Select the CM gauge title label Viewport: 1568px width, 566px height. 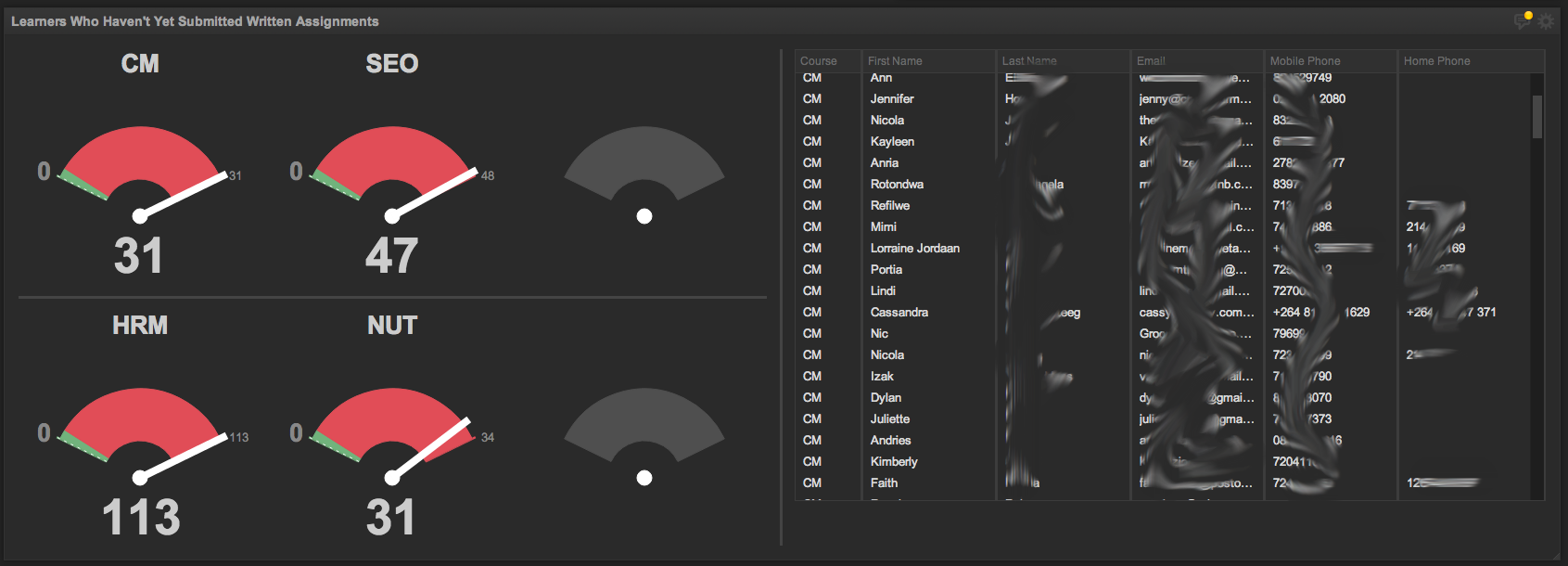click(x=140, y=63)
